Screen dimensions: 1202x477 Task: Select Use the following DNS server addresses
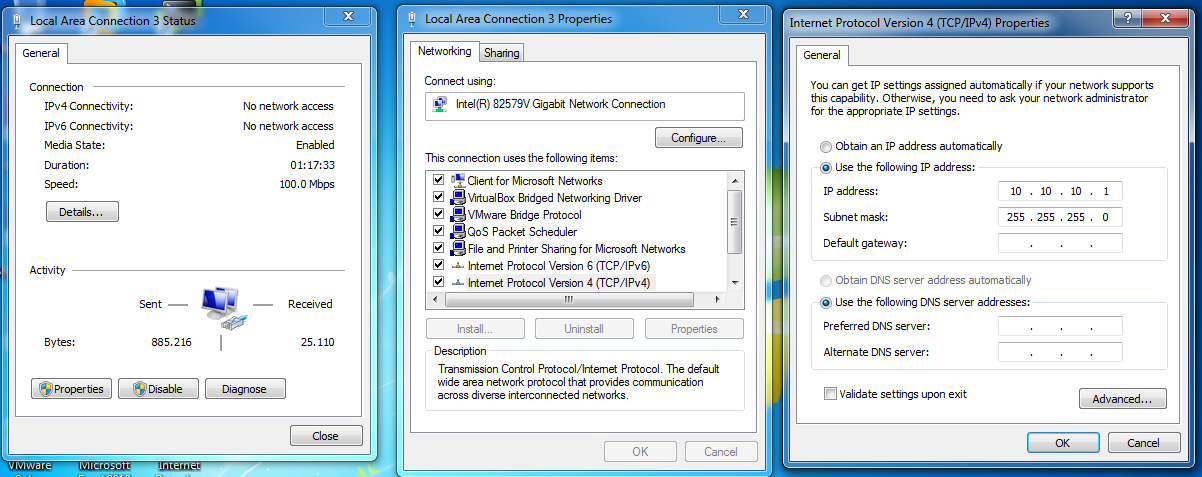tap(826, 302)
